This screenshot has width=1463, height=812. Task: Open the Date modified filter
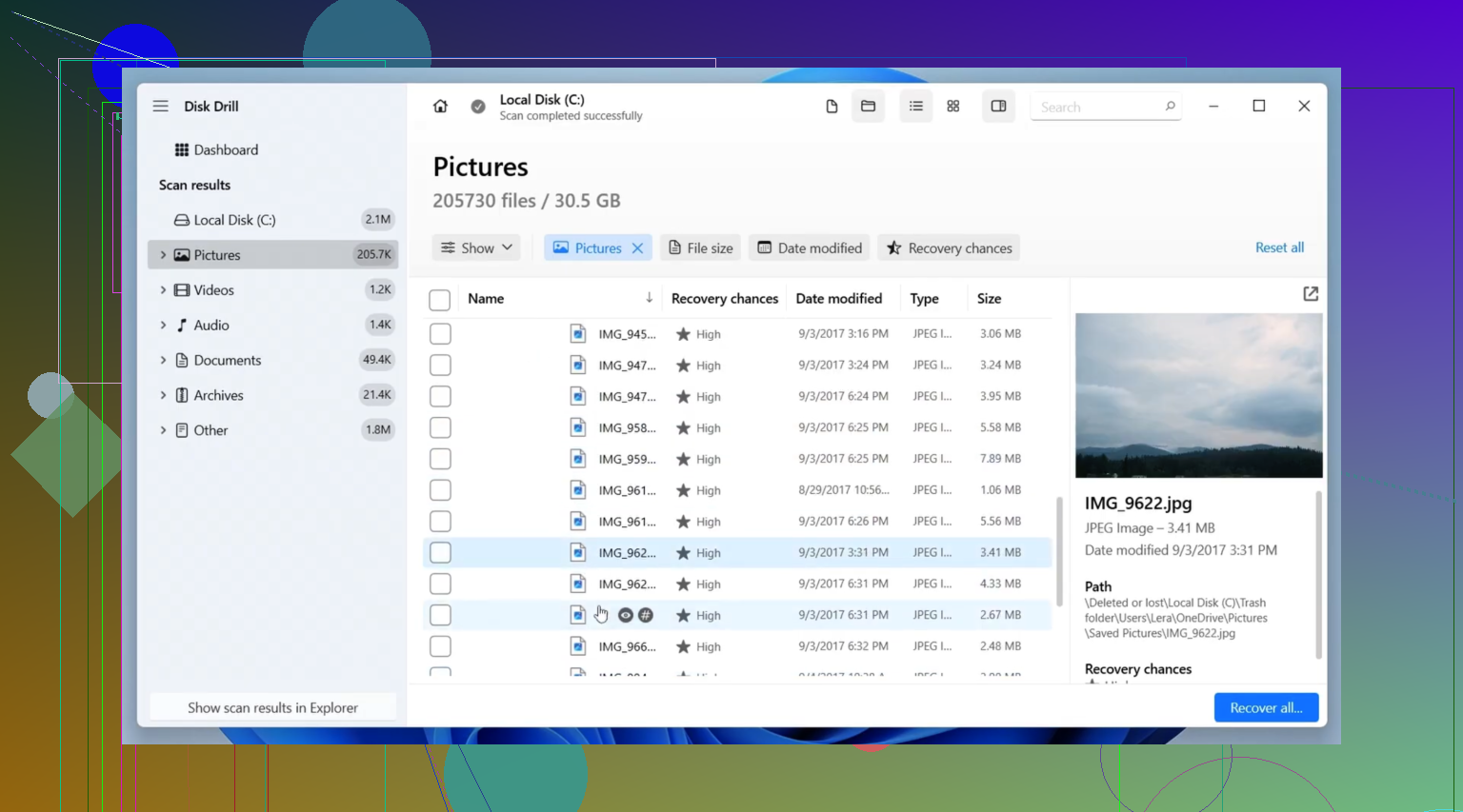pyautogui.click(x=810, y=248)
